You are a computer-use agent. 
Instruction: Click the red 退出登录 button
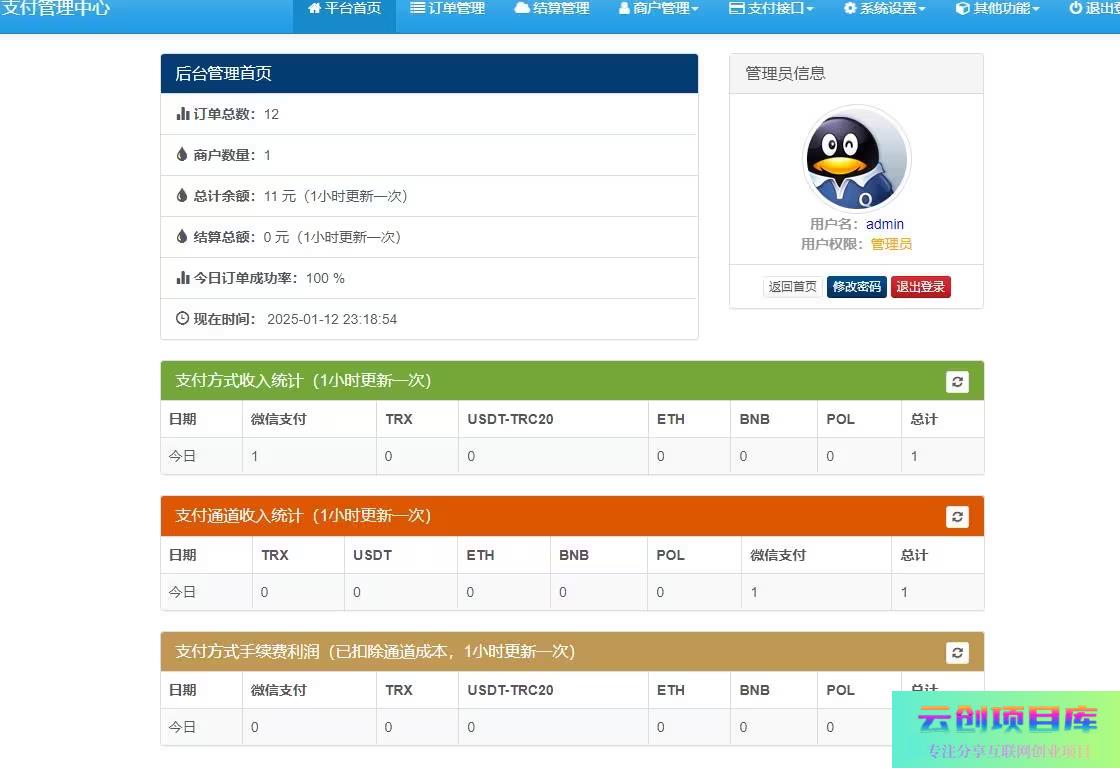coord(920,287)
